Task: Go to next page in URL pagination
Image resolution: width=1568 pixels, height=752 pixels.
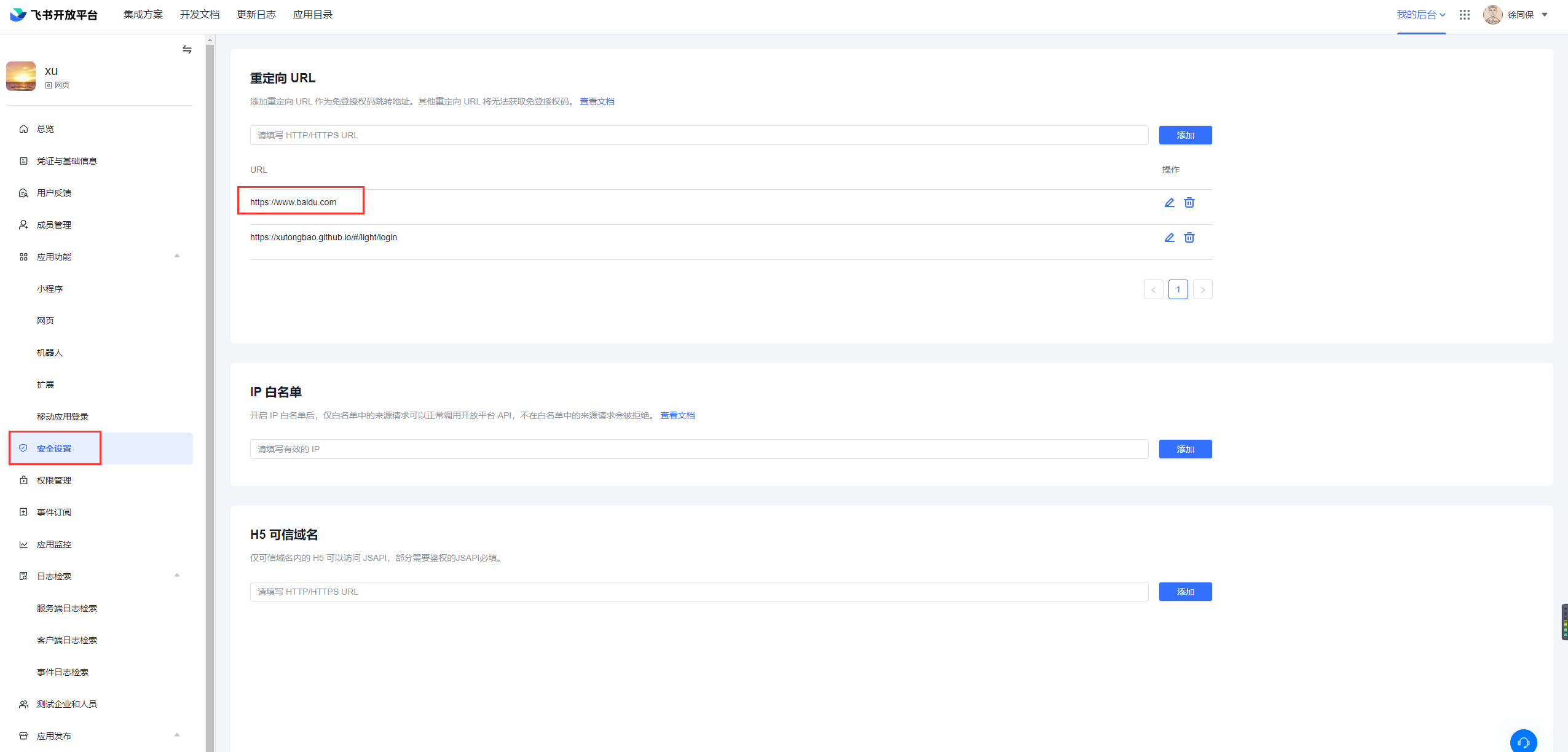Action: pyautogui.click(x=1202, y=289)
